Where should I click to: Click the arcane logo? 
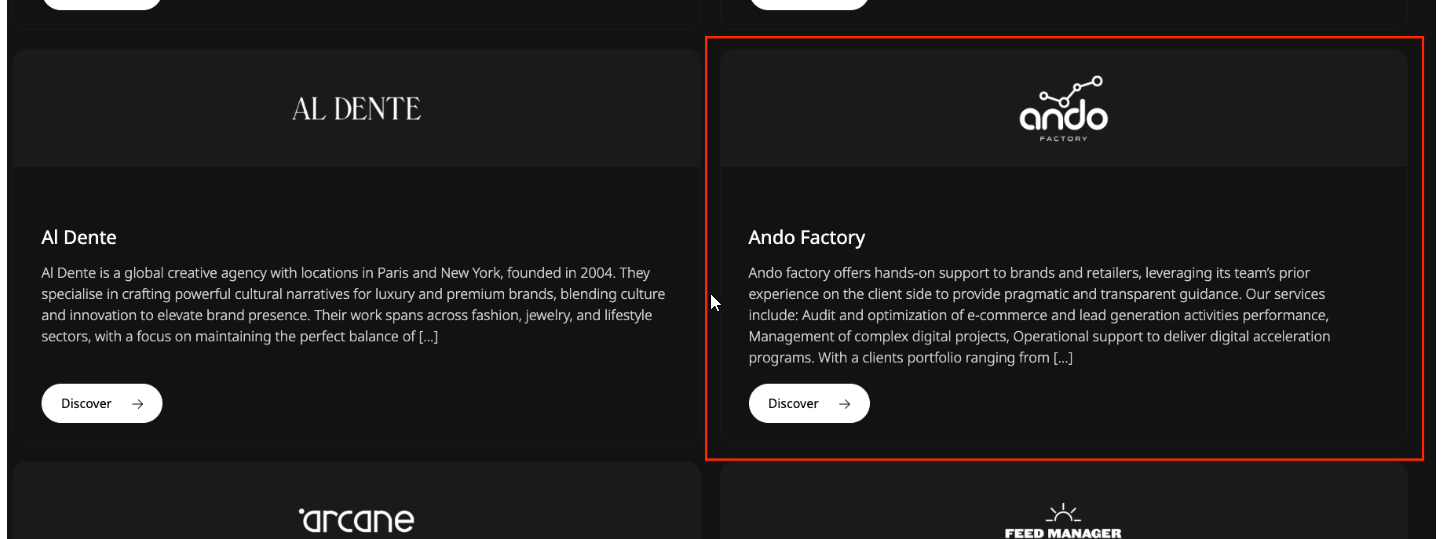pos(356,520)
